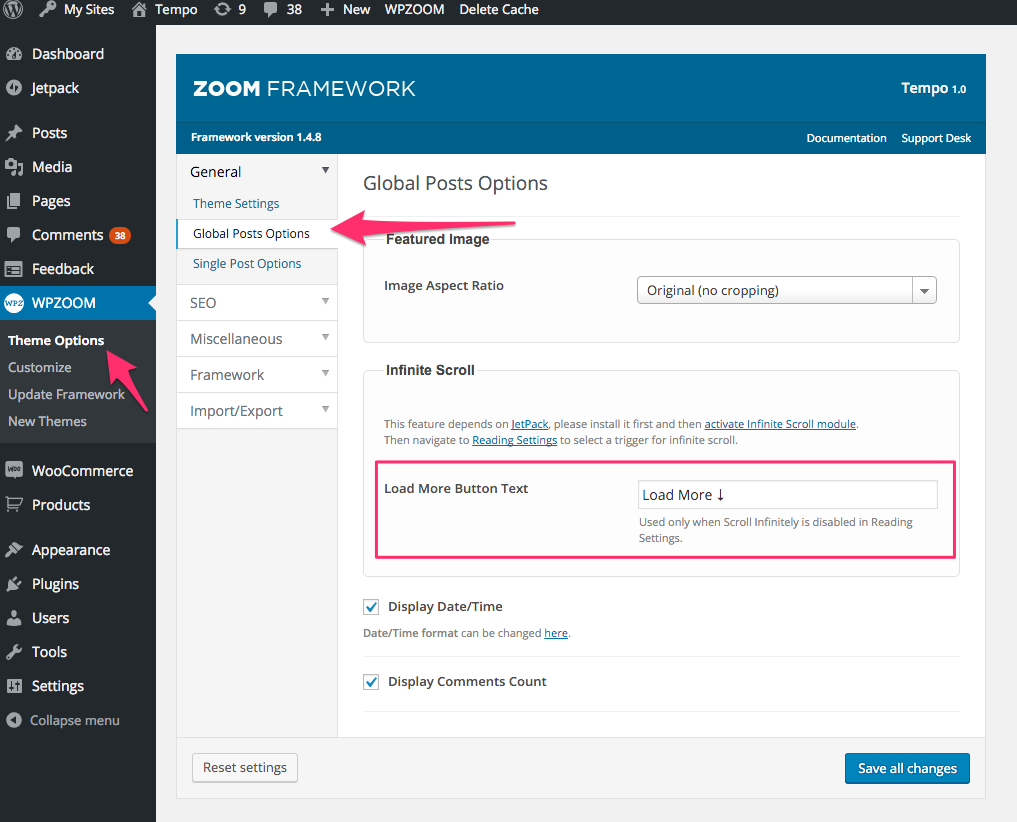
Task: Click the Posts pushpin icon
Action: click(14, 133)
